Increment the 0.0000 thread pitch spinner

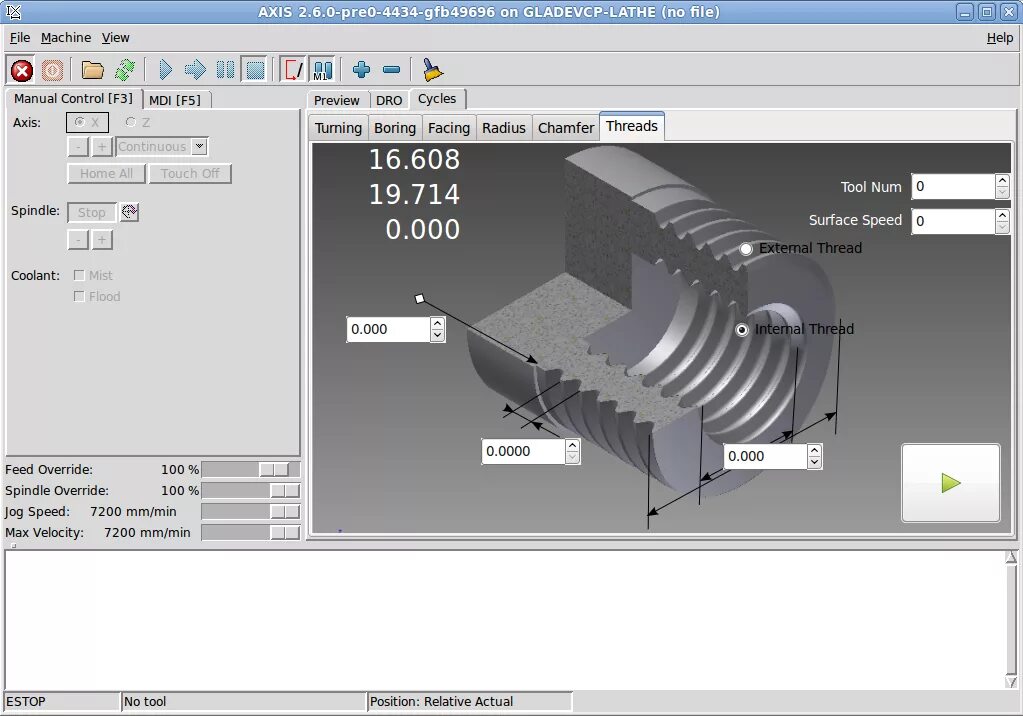coord(572,445)
